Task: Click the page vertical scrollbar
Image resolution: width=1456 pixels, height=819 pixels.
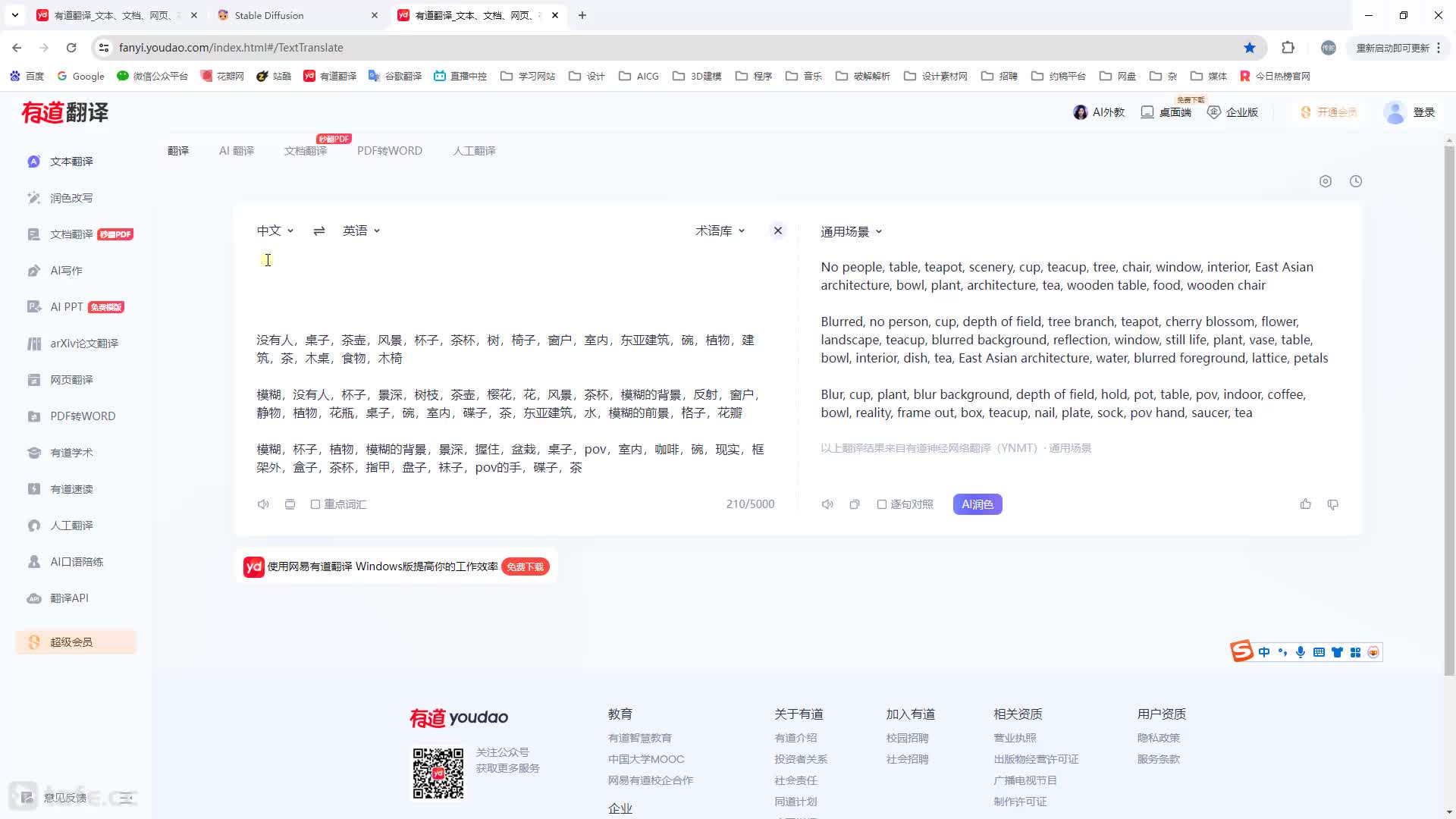Action: [x=1449, y=409]
